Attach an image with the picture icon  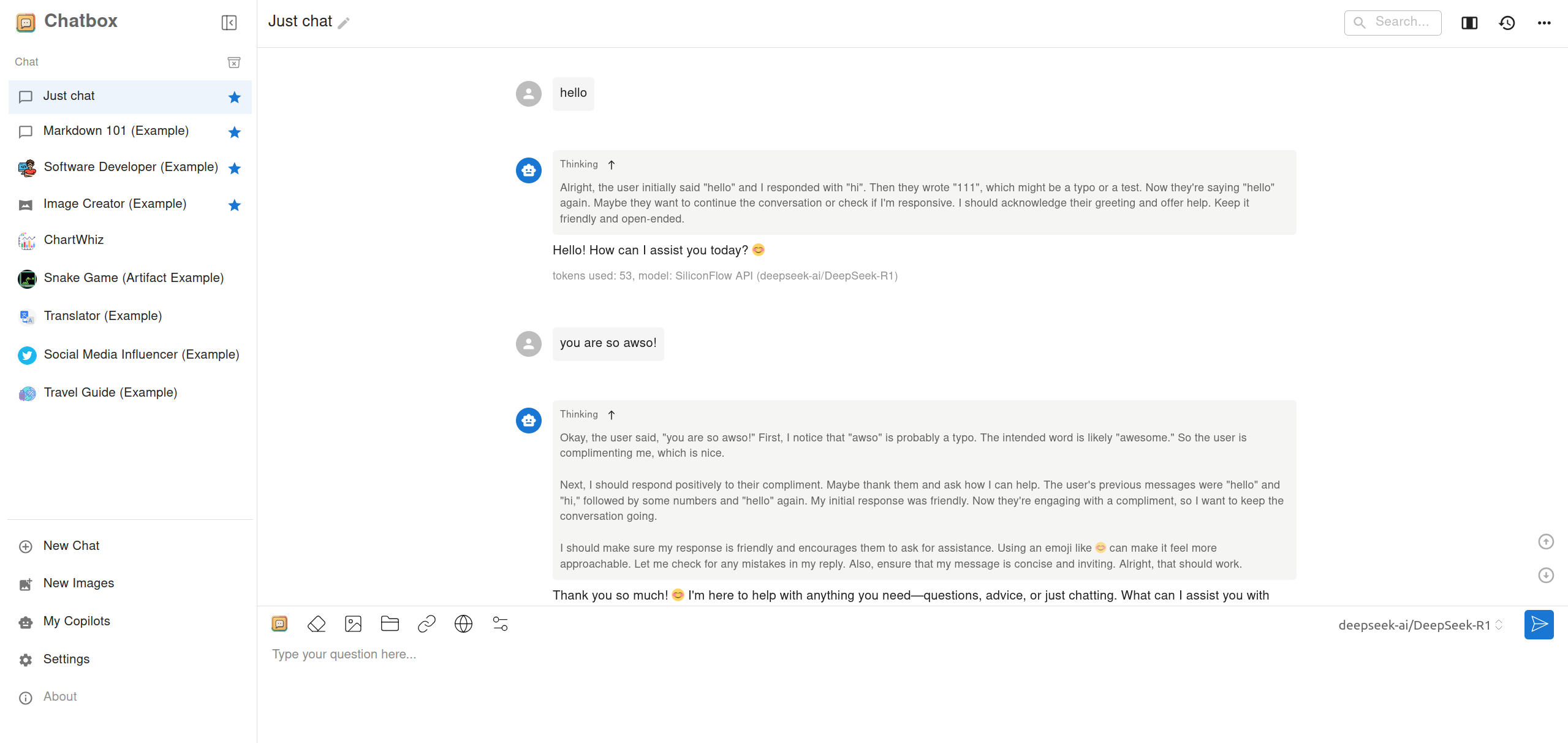click(x=353, y=624)
